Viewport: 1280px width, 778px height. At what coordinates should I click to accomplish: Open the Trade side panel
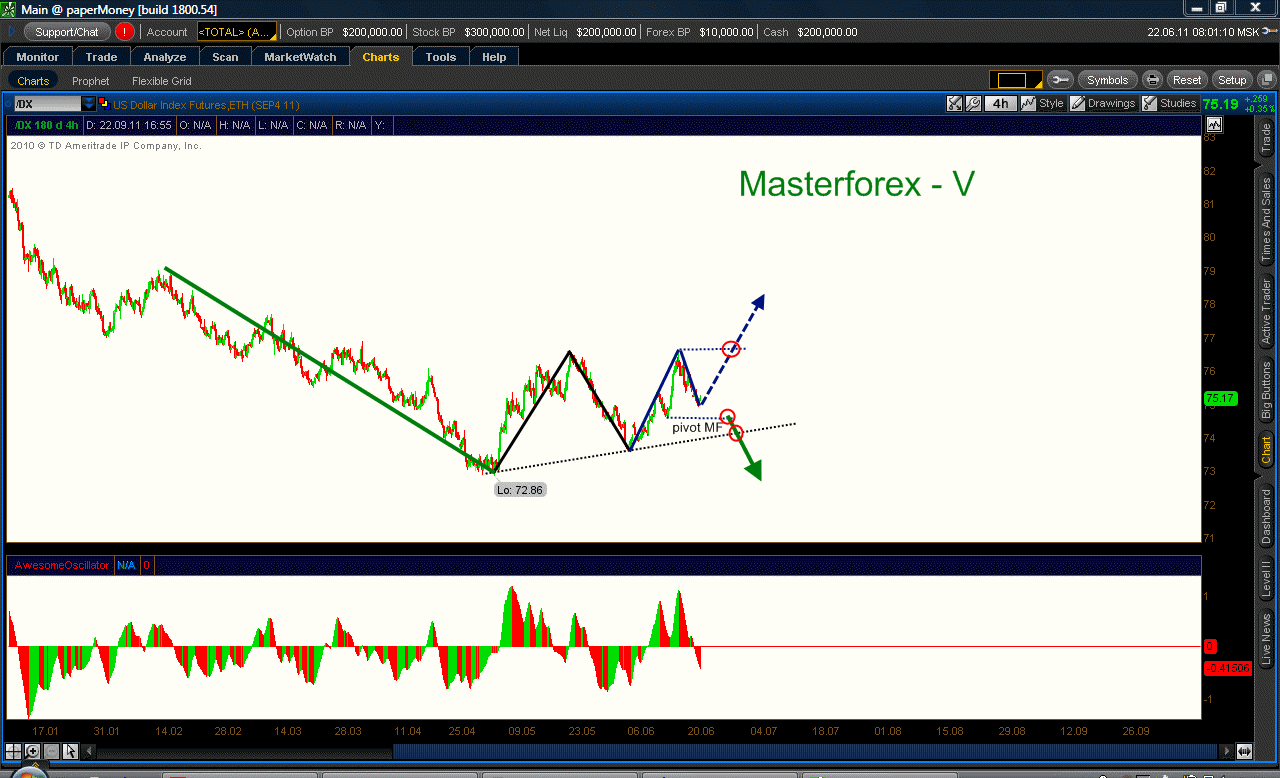(x=1266, y=138)
